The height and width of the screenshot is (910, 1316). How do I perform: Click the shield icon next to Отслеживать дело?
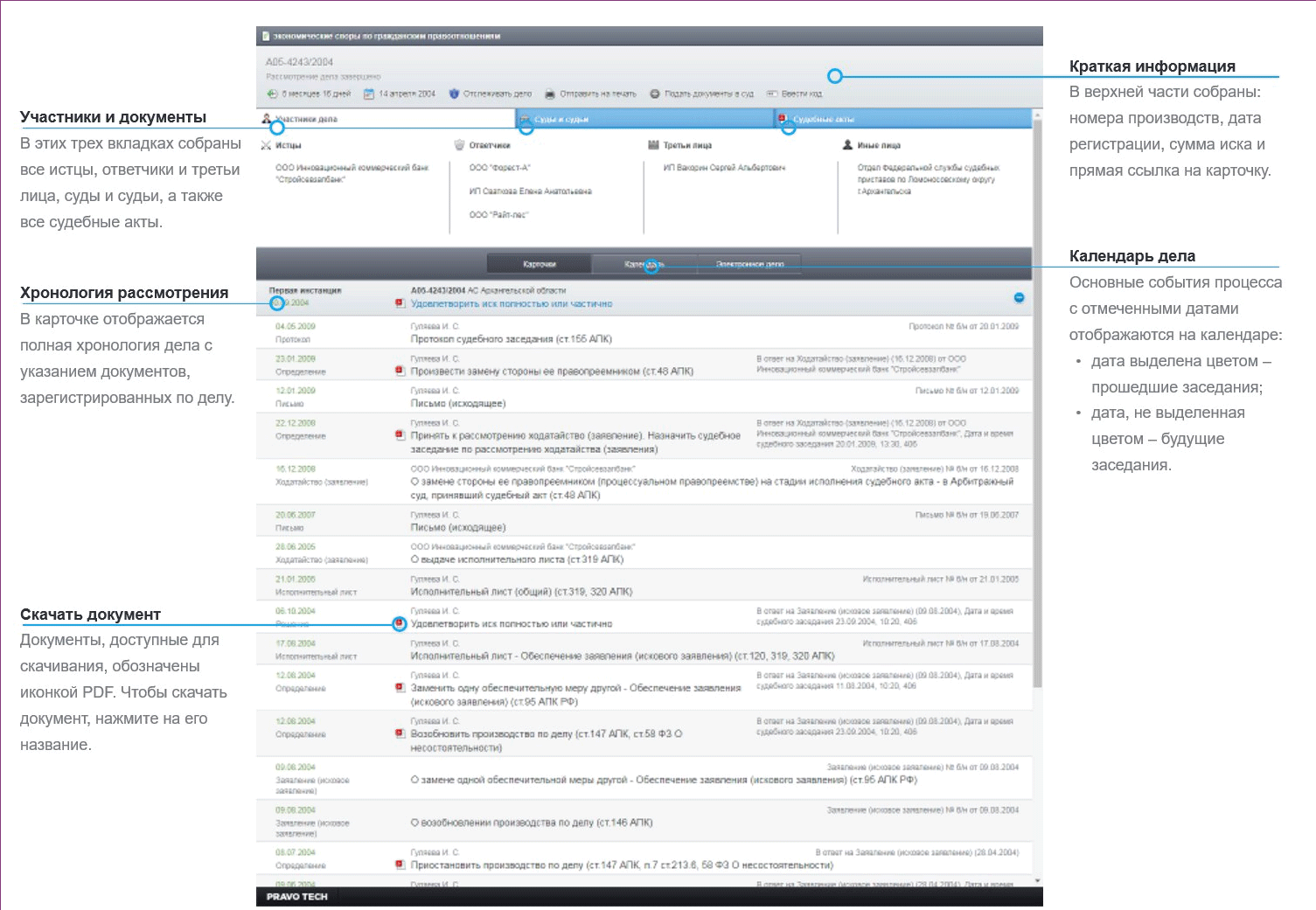[x=454, y=94]
